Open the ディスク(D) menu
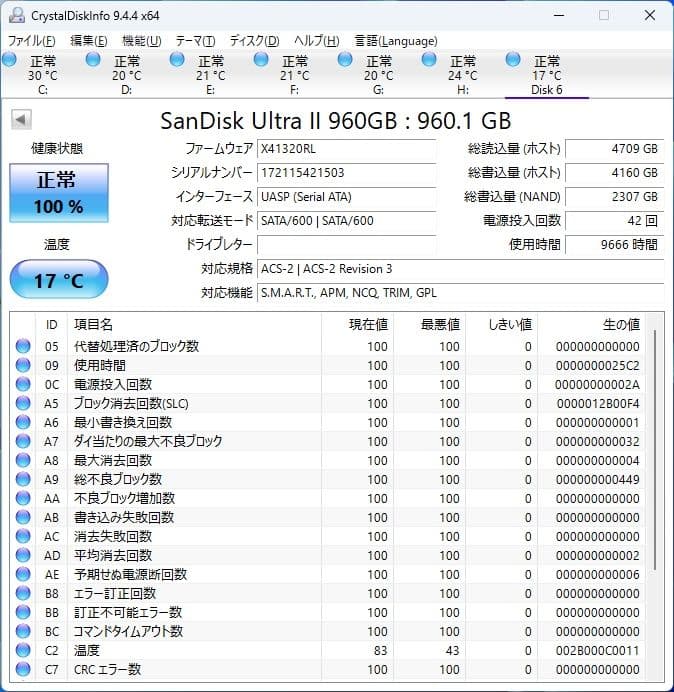Image resolution: width=674 pixels, height=692 pixels. [x=255, y=41]
